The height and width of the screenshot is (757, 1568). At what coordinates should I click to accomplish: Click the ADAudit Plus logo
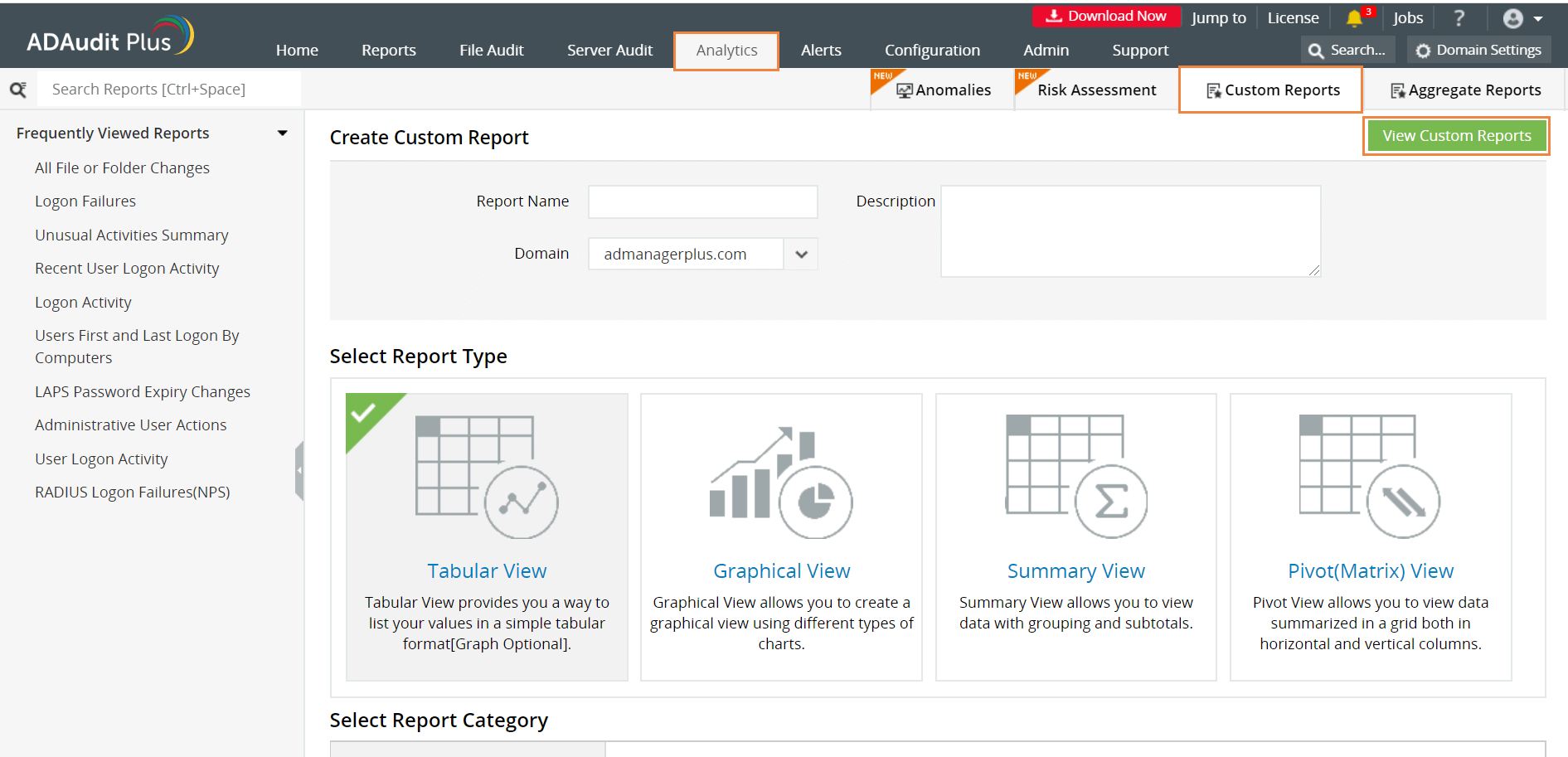click(x=109, y=37)
